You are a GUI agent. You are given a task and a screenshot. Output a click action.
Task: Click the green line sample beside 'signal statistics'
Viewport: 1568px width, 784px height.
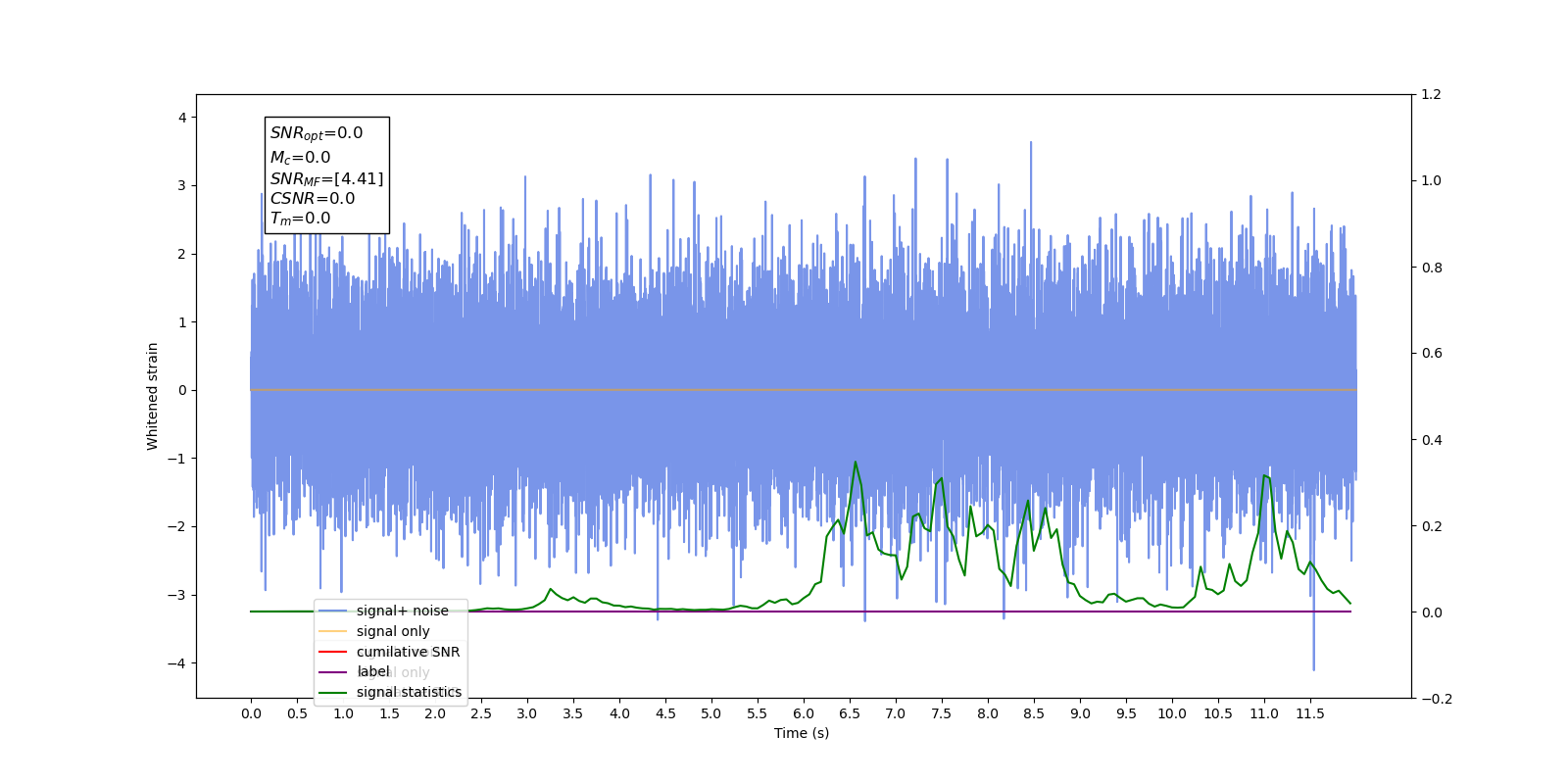pyautogui.click(x=333, y=693)
